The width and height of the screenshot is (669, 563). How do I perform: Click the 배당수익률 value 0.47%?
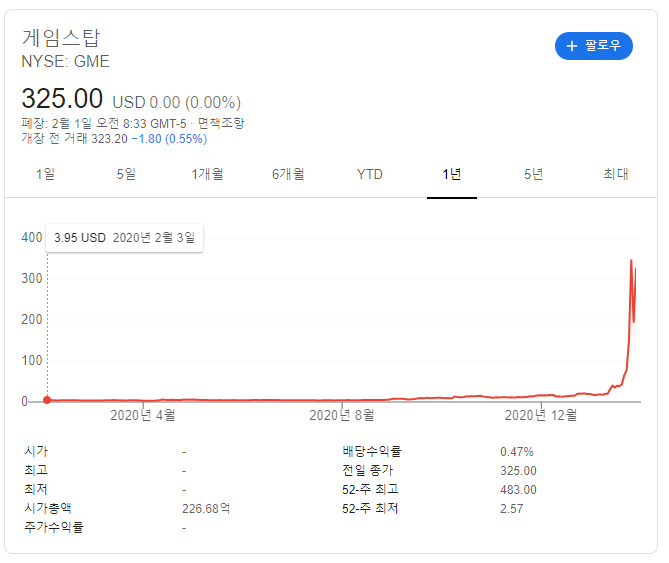517,452
